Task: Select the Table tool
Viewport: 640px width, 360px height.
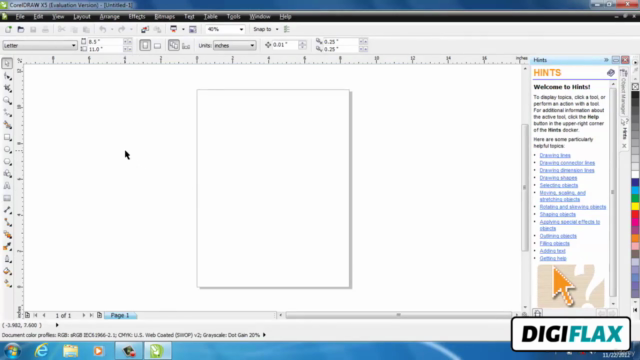Action: pos(7,198)
